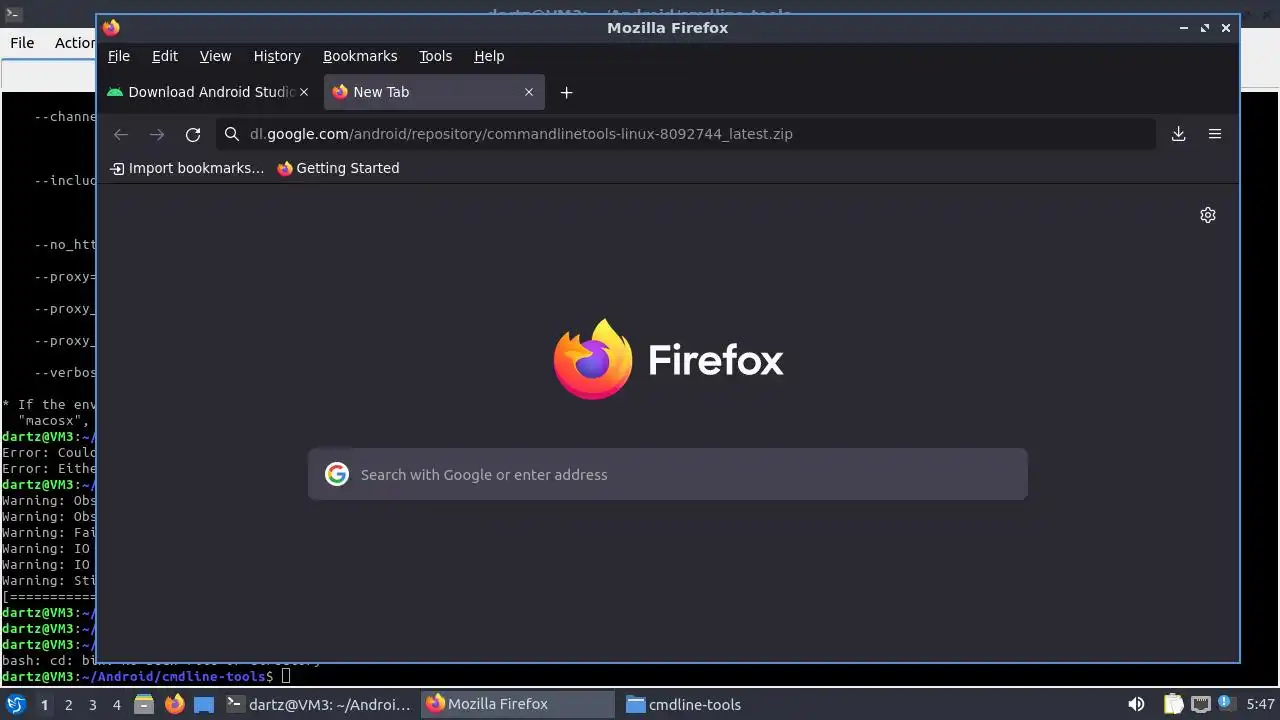Minimize the Mozilla Firefox window
The image size is (1280, 720).
coord(1184,28)
